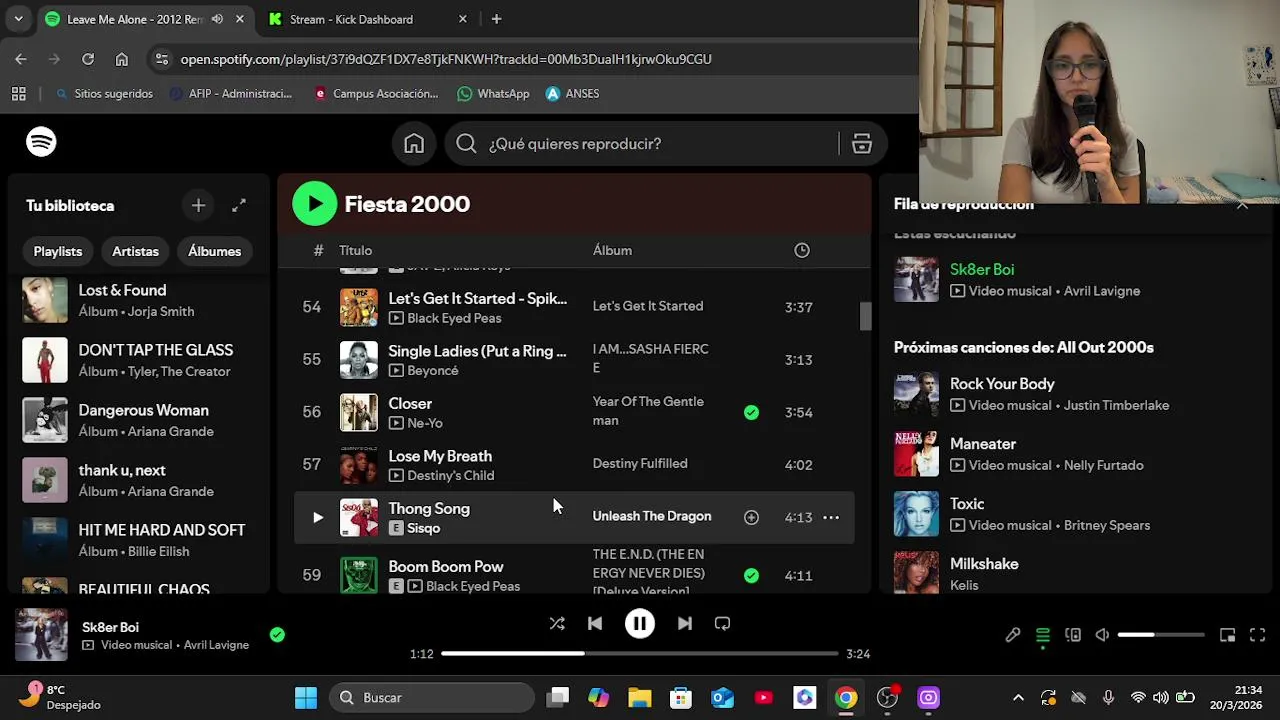The height and width of the screenshot is (720, 1280).
Task: Skip to previous track
Action: [595, 623]
